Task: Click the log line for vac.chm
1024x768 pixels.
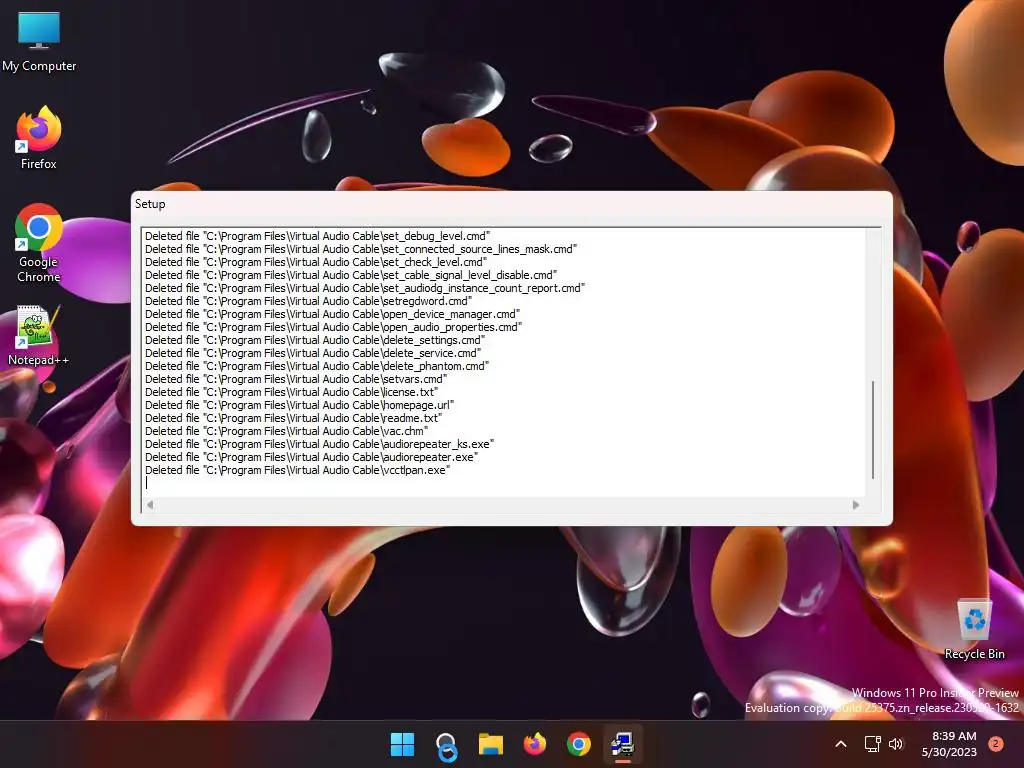Action: pos(287,431)
